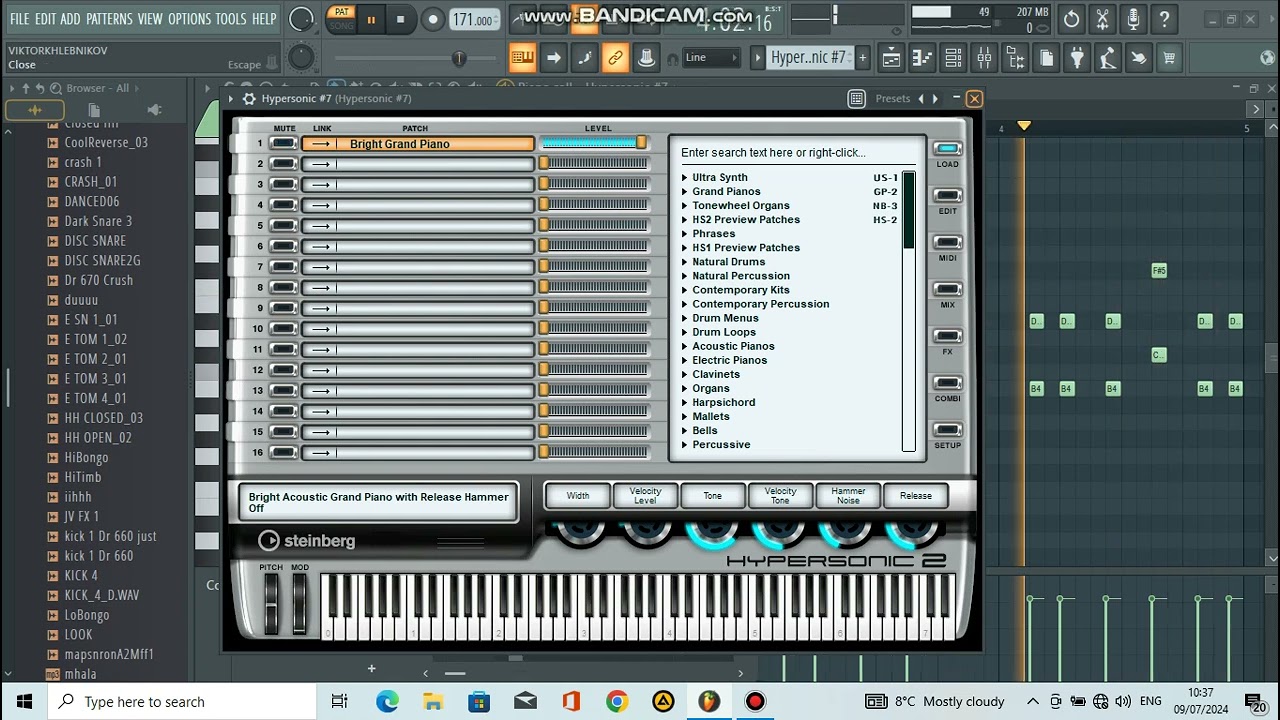Click the globe icon at top right
1280x720 pixels.
1267,59
